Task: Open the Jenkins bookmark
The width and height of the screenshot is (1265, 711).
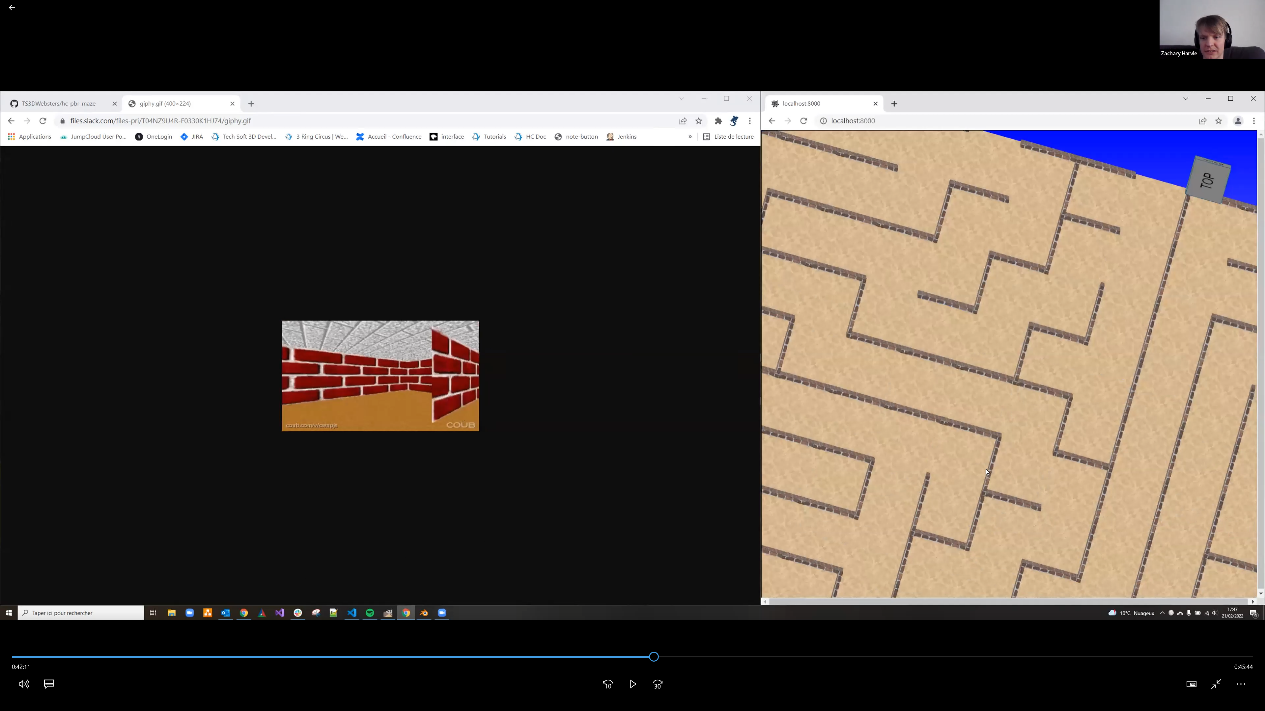Action: [x=622, y=137]
